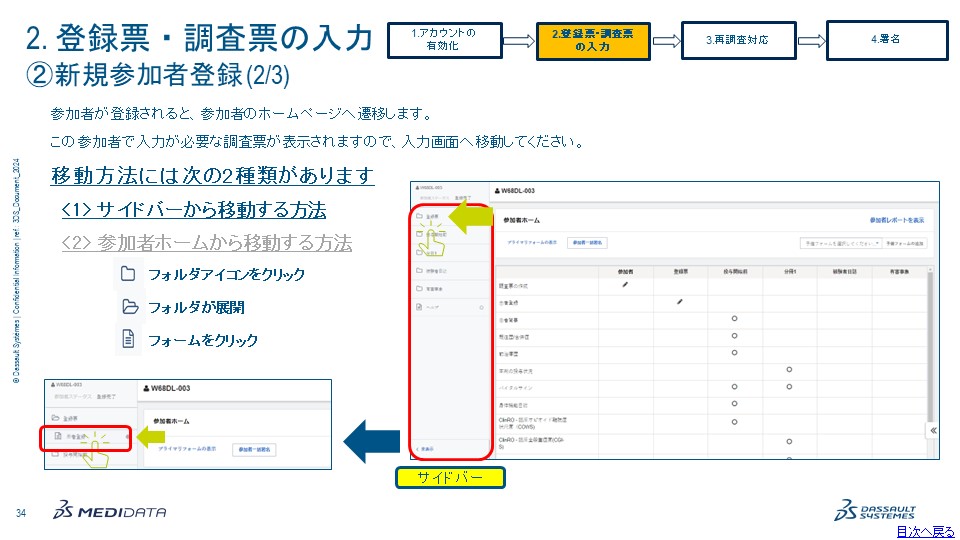
Task: Click the pencil icon in the 登録票 column
Action: [x=680, y=301]
